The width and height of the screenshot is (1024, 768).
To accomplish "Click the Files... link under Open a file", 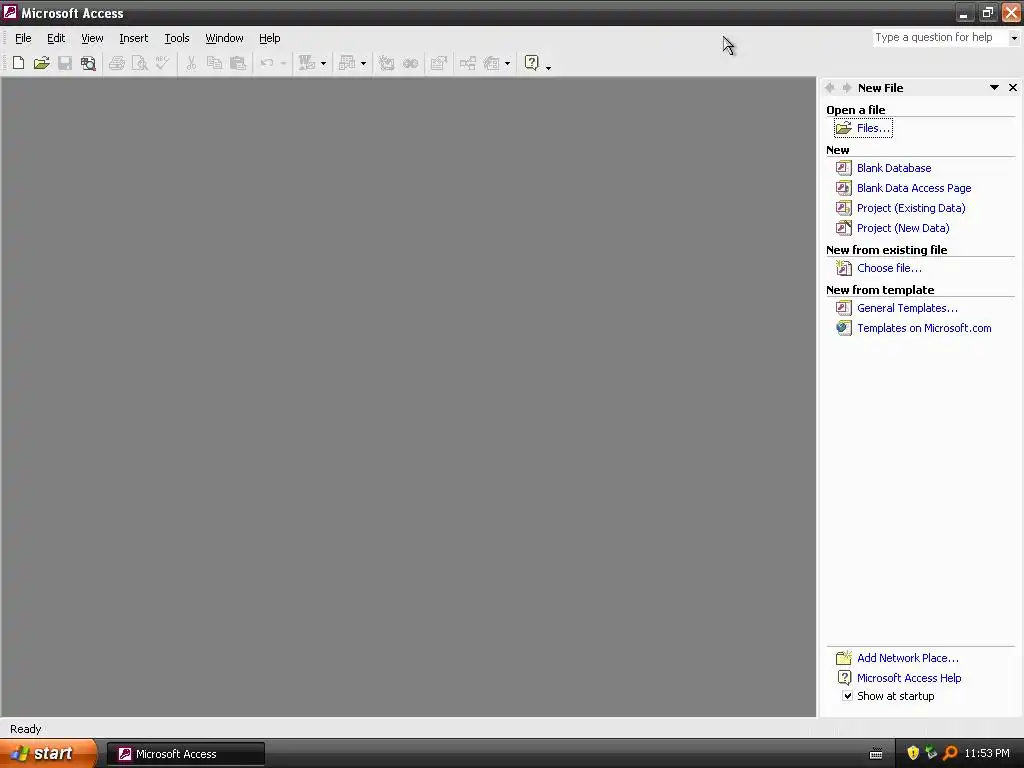I will (x=873, y=128).
